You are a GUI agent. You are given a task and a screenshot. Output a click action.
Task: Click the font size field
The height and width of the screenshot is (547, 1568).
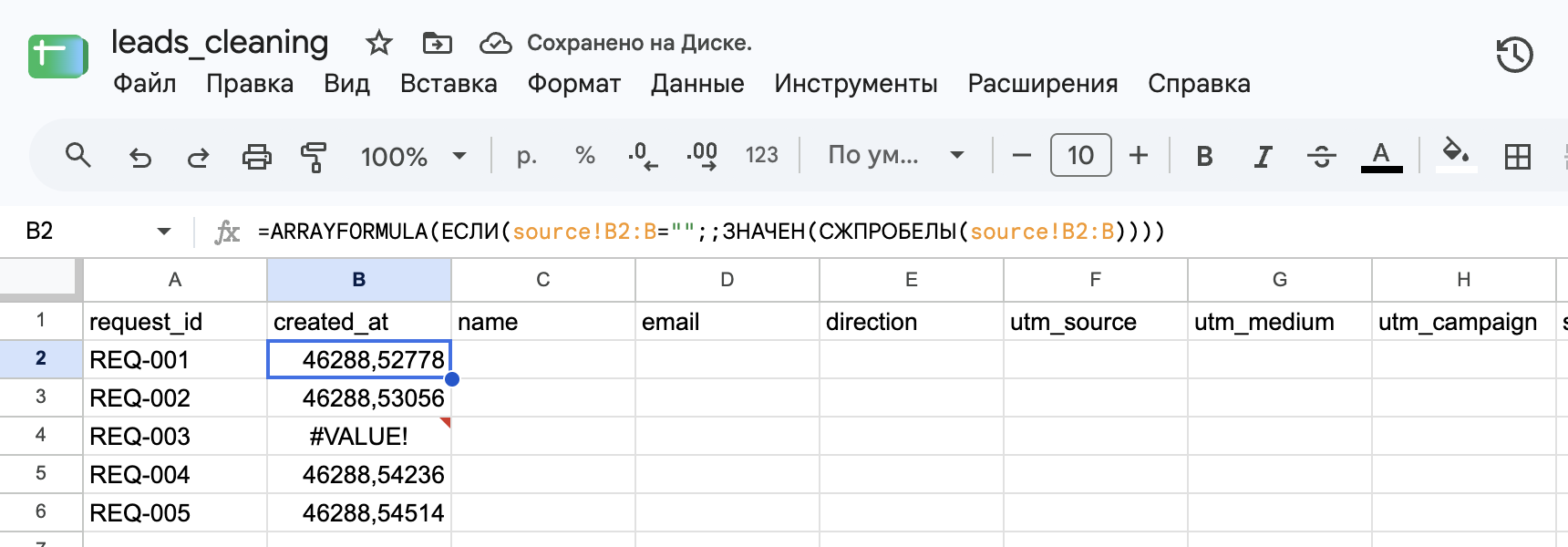1080,155
